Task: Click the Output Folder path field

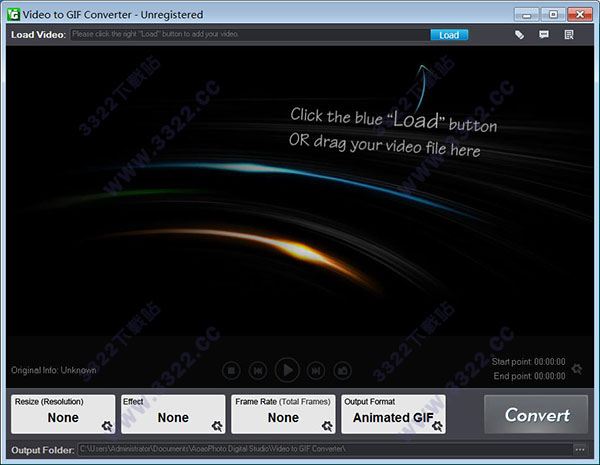Action: point(325,449)
